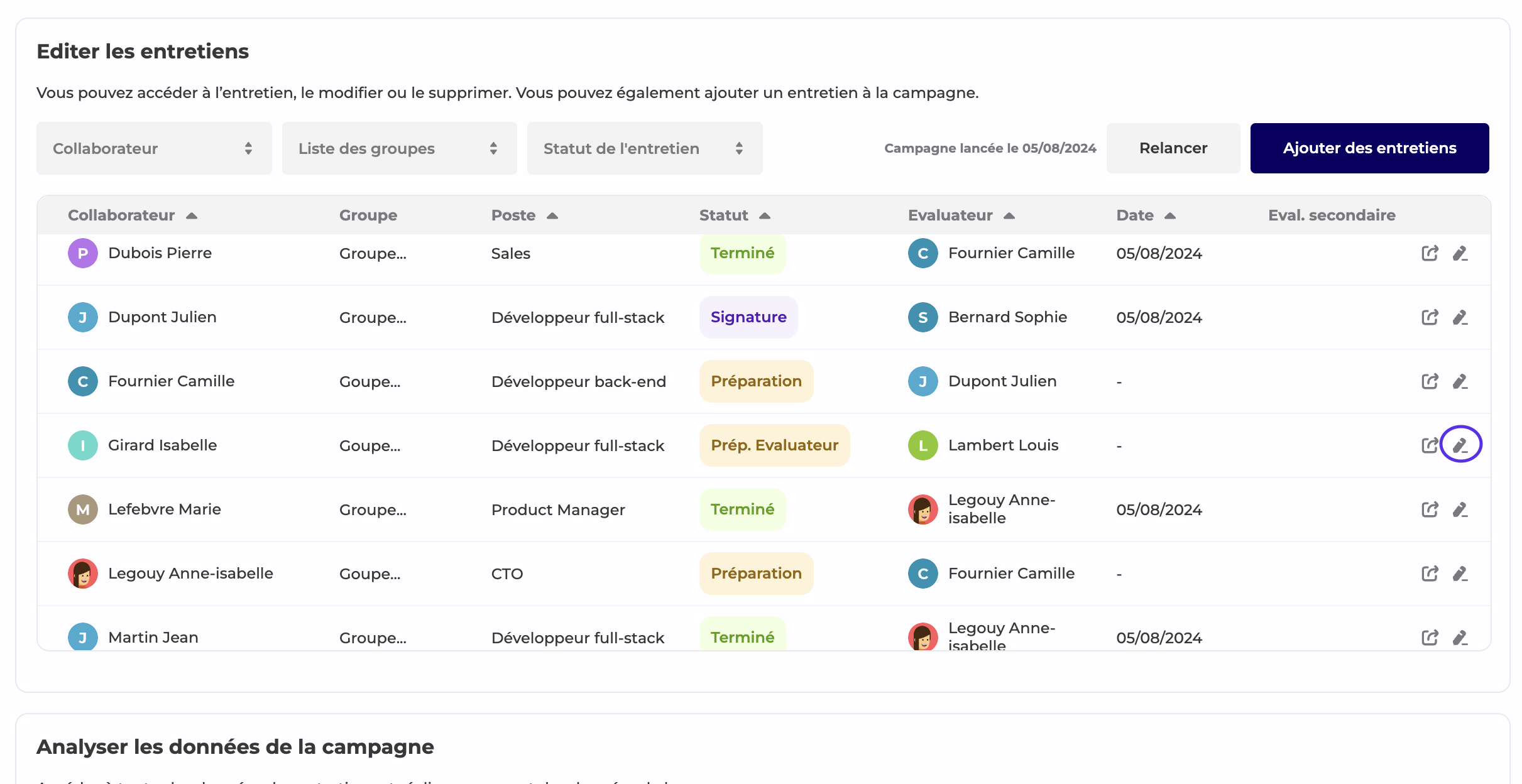1522x784 pixels.
Task: Click Ajouter des entretiens button
Action: point(1369,148)
